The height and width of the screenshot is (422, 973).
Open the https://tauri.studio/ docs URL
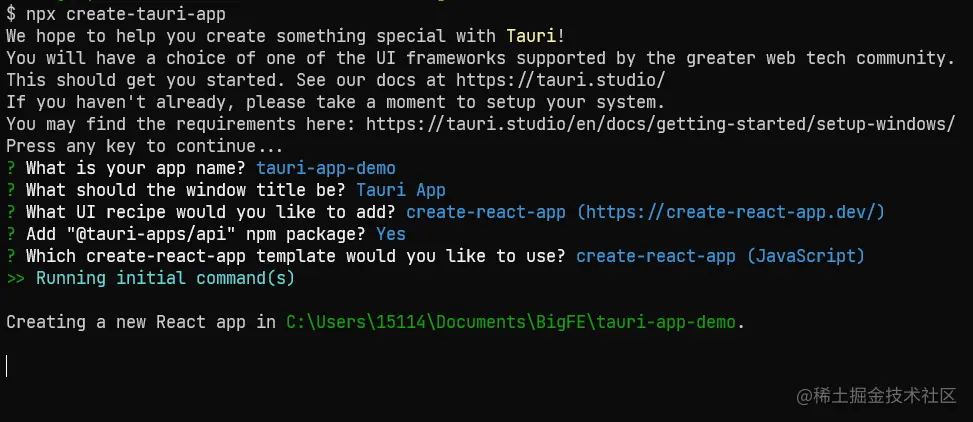[x=560, y=80]
